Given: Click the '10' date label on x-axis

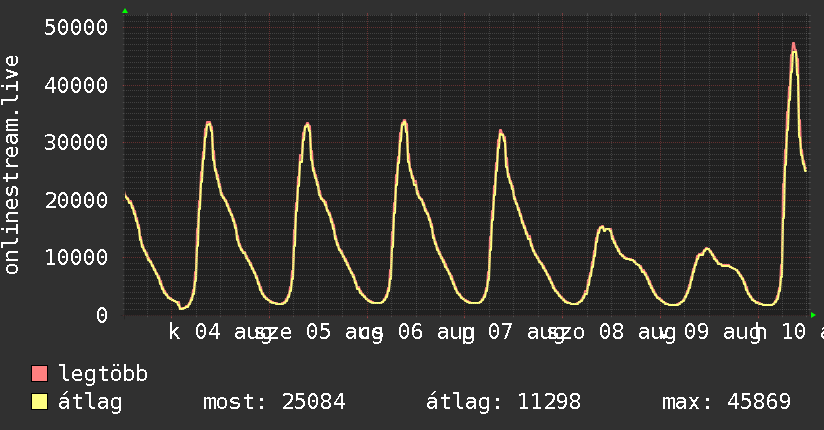Looking at the screenshot, I should [794, 332].
